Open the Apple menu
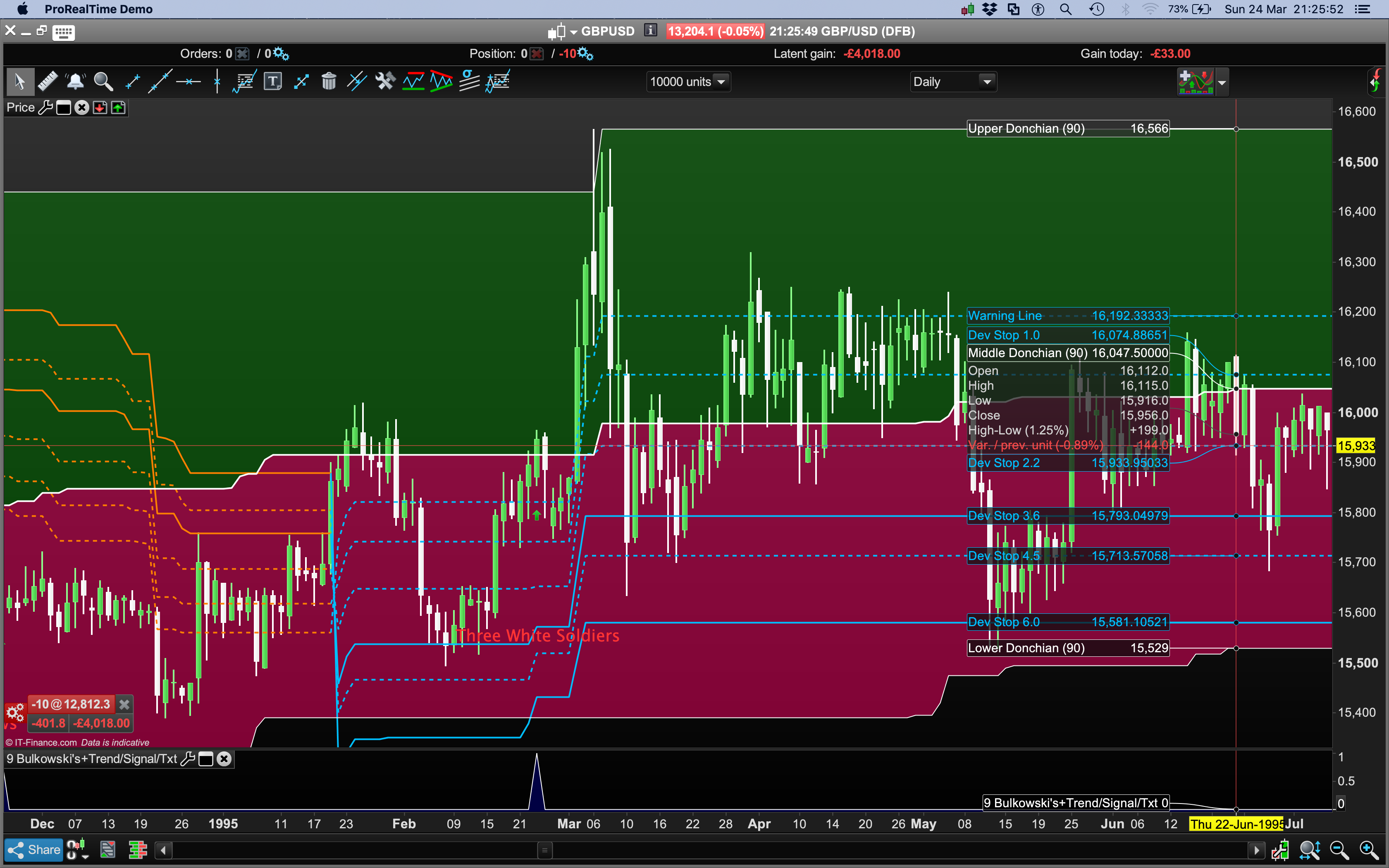Screen dimensions: 1389x868 tap(22, 9)
